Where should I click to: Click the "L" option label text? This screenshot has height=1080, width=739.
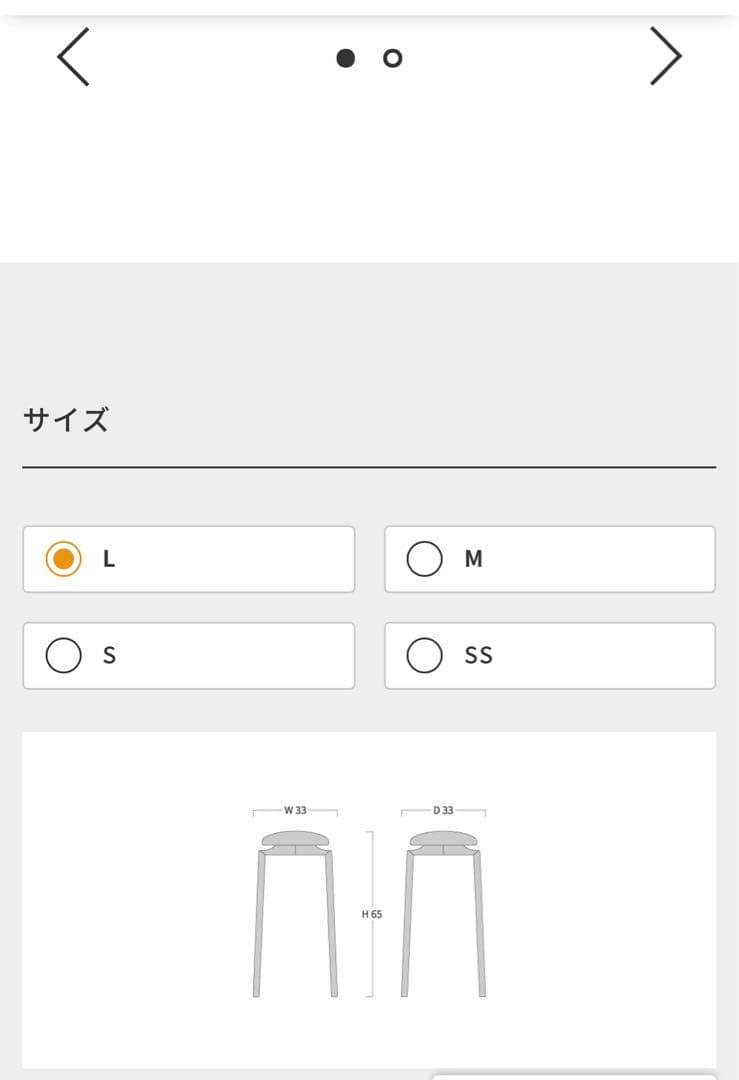coord(109,559)
